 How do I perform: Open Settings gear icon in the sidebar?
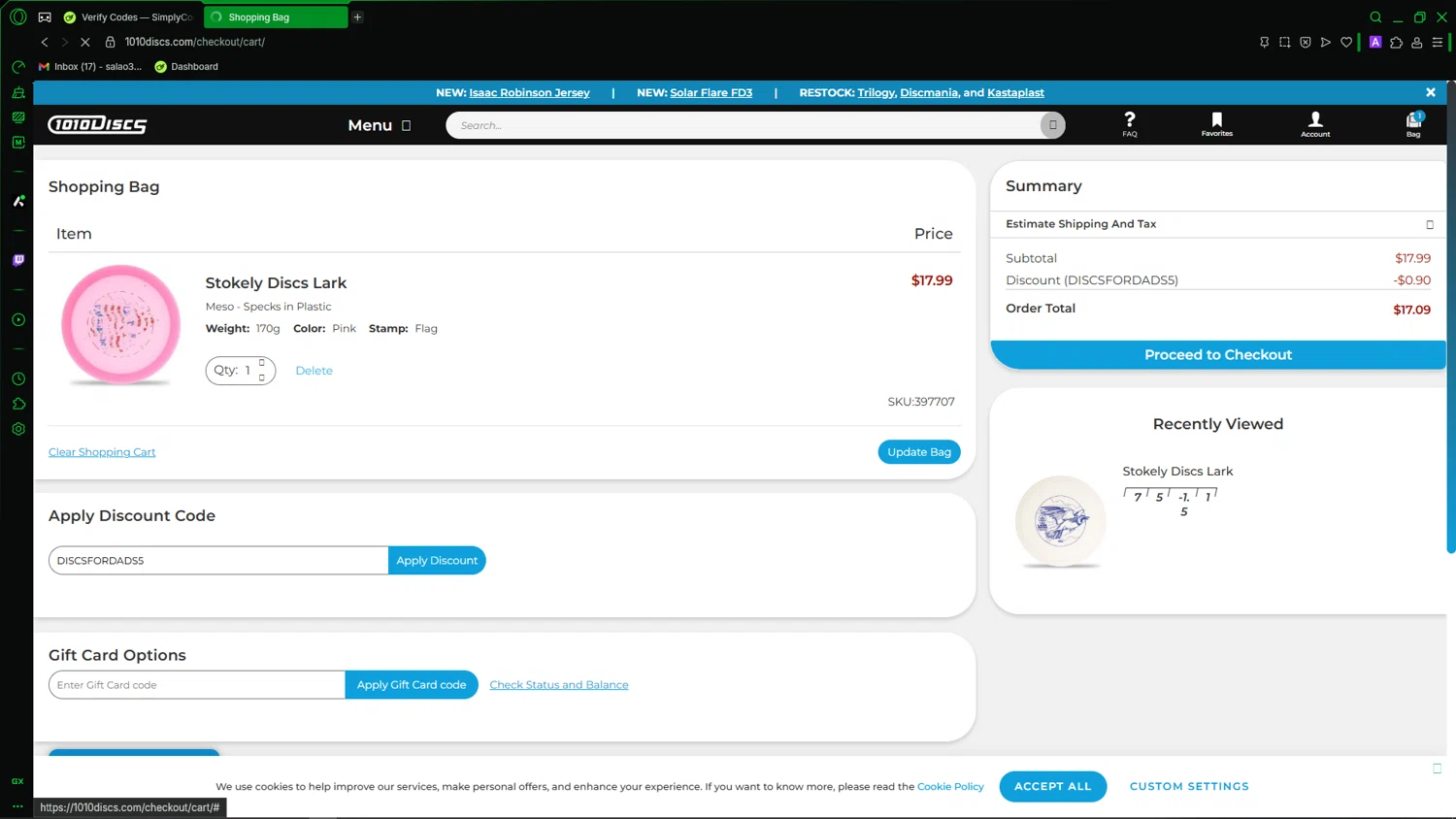17,429
